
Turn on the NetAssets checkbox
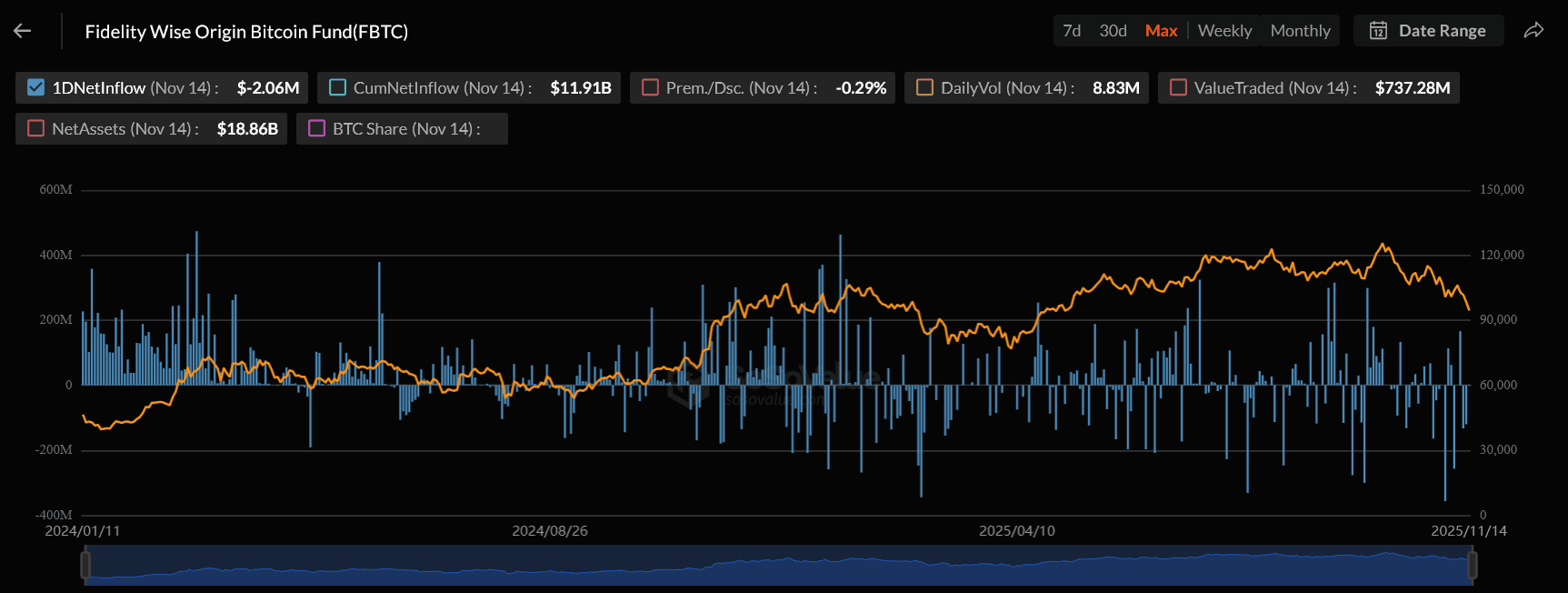[x=36, y=129]
